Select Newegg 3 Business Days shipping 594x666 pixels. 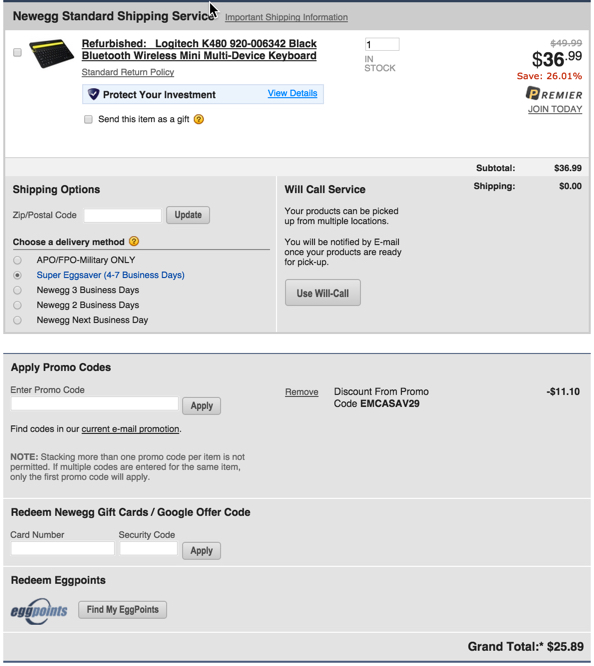click(x=17, y=290)
